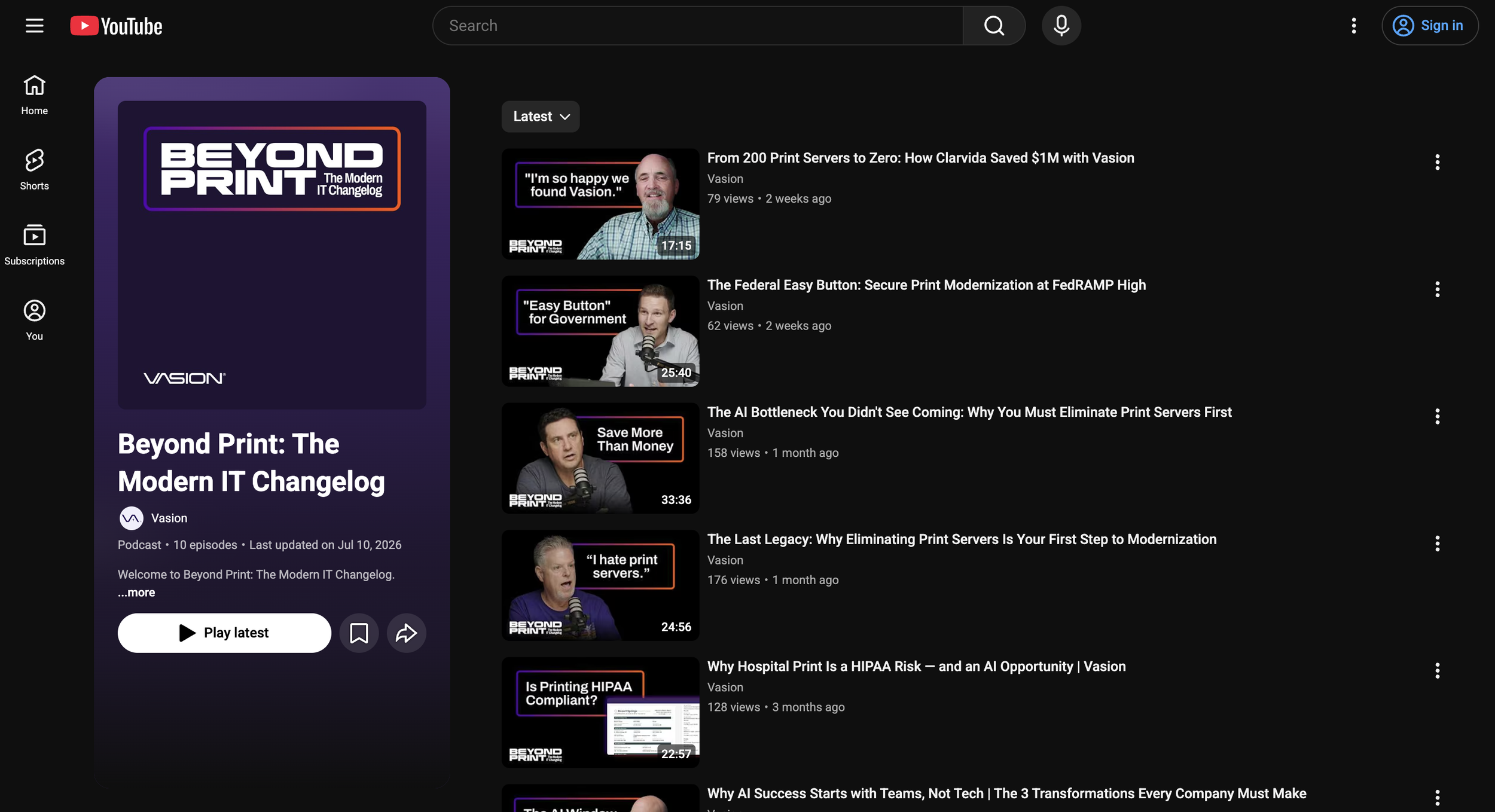Open Shorts in the sidebar
The height and width of the screenshot is (812, 1495).
35,170
